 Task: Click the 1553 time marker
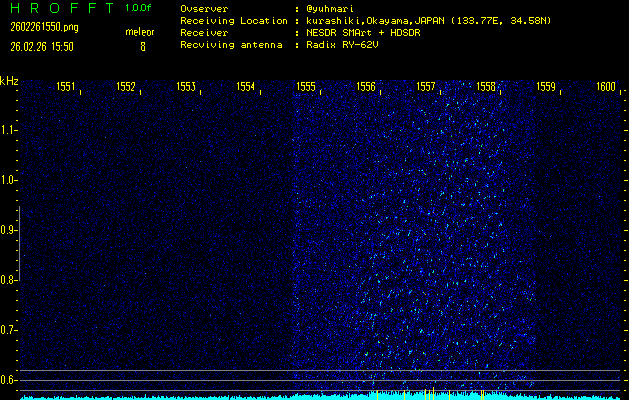tap(186, 87)
